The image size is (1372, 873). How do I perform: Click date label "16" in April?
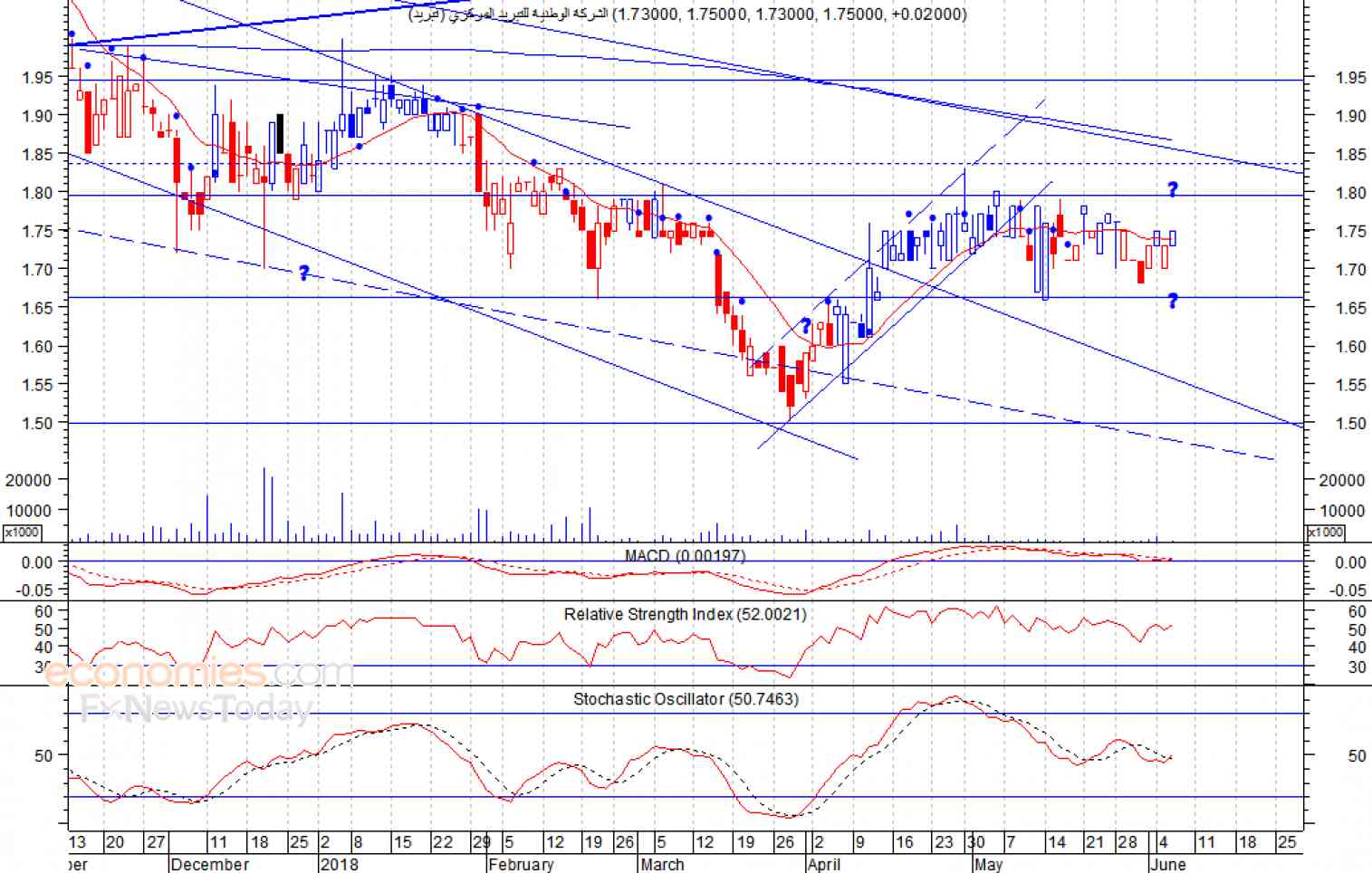point(904,842)
